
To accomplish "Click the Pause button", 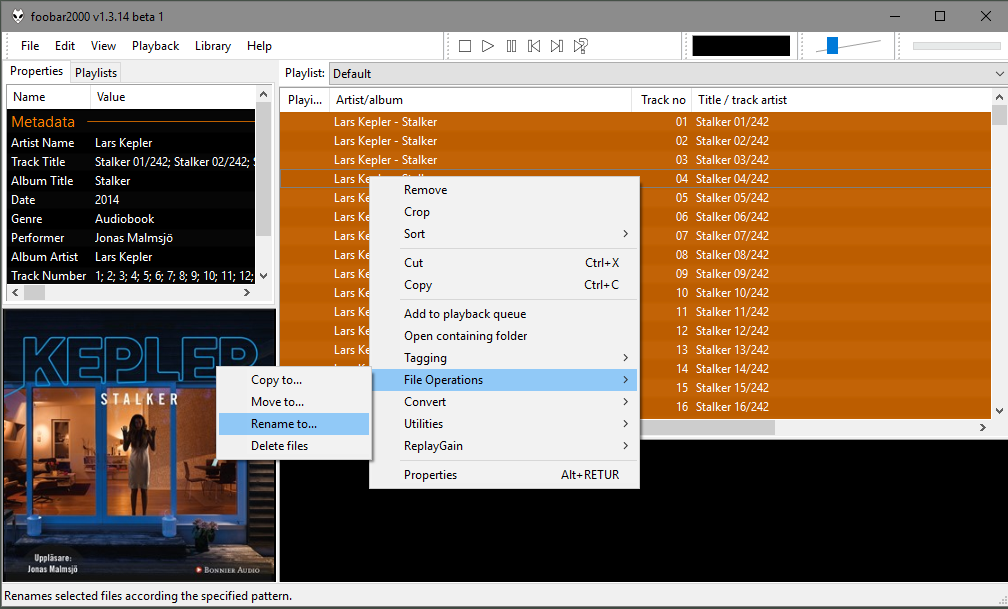I will [x=511, y=46].
